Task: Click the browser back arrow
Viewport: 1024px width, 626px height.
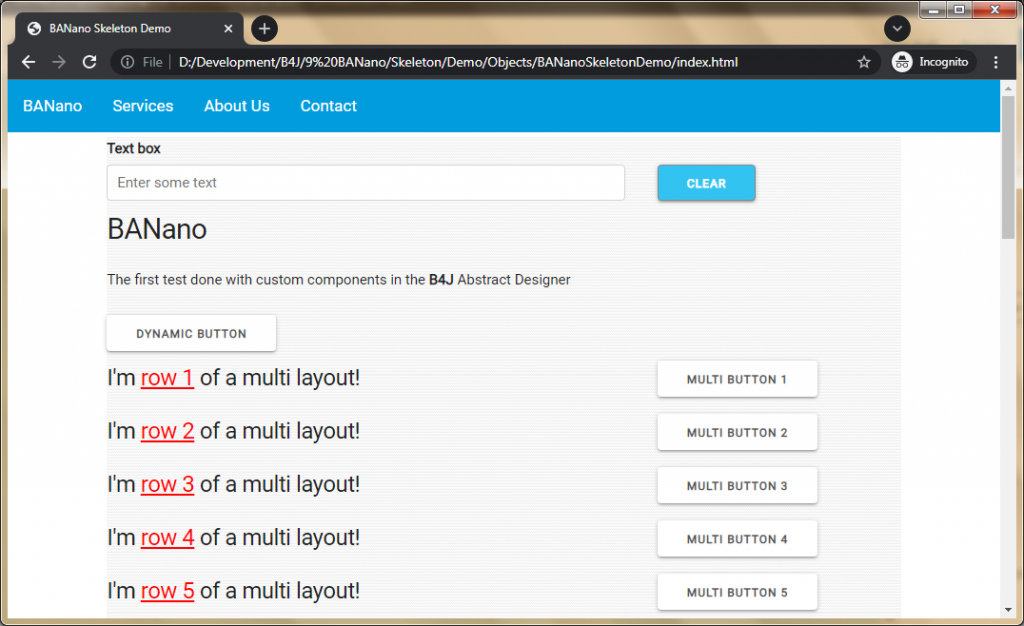Action: tap(28, 62)
